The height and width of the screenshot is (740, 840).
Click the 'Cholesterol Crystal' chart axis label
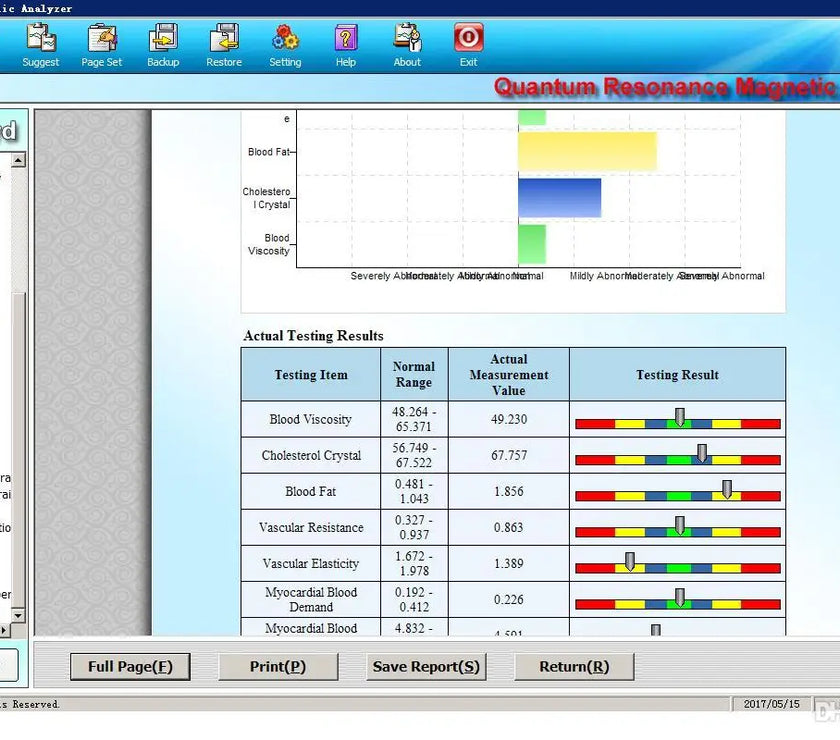pyautogui.click(x=266, y=198)
